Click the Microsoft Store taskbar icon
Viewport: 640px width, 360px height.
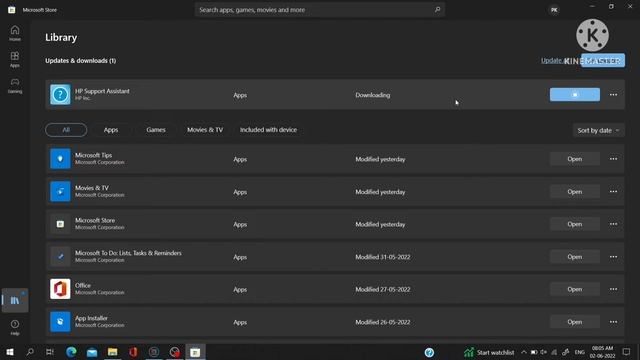195,352
